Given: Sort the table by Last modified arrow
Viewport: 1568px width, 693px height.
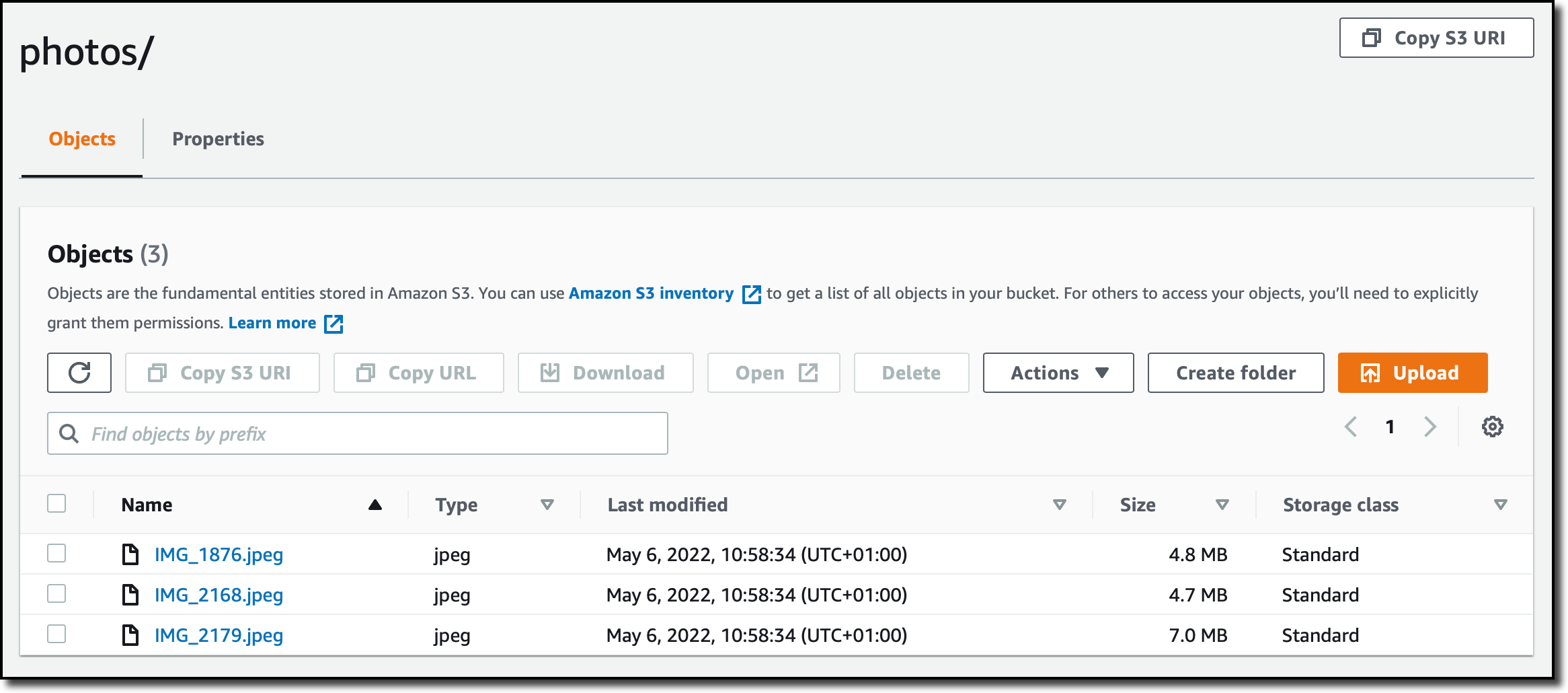Looking at the screenshot, I should click(x=1060, y=505).
